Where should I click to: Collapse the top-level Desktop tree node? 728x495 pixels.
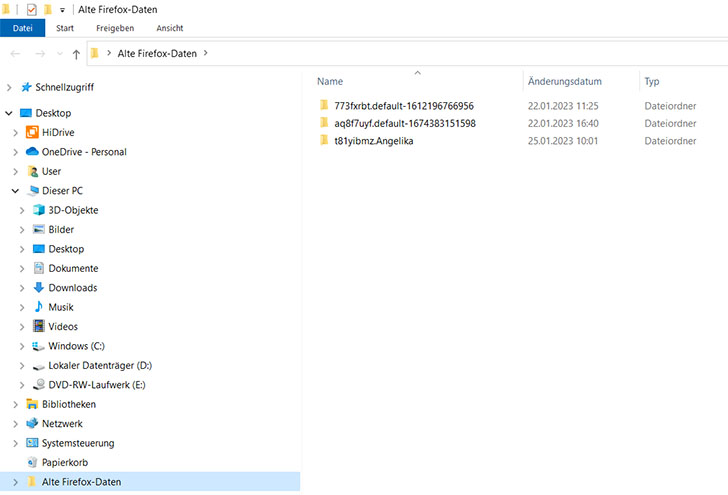(x=9, y=113)
